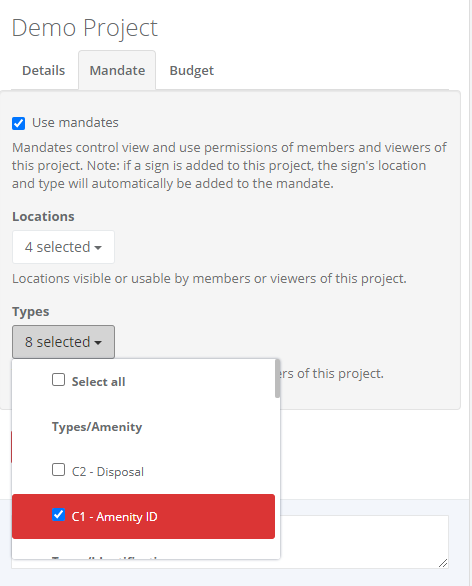Open the Locations 4 selected dropdown
The width and height of the screenshot is (472, 586).
click(63, 247)
